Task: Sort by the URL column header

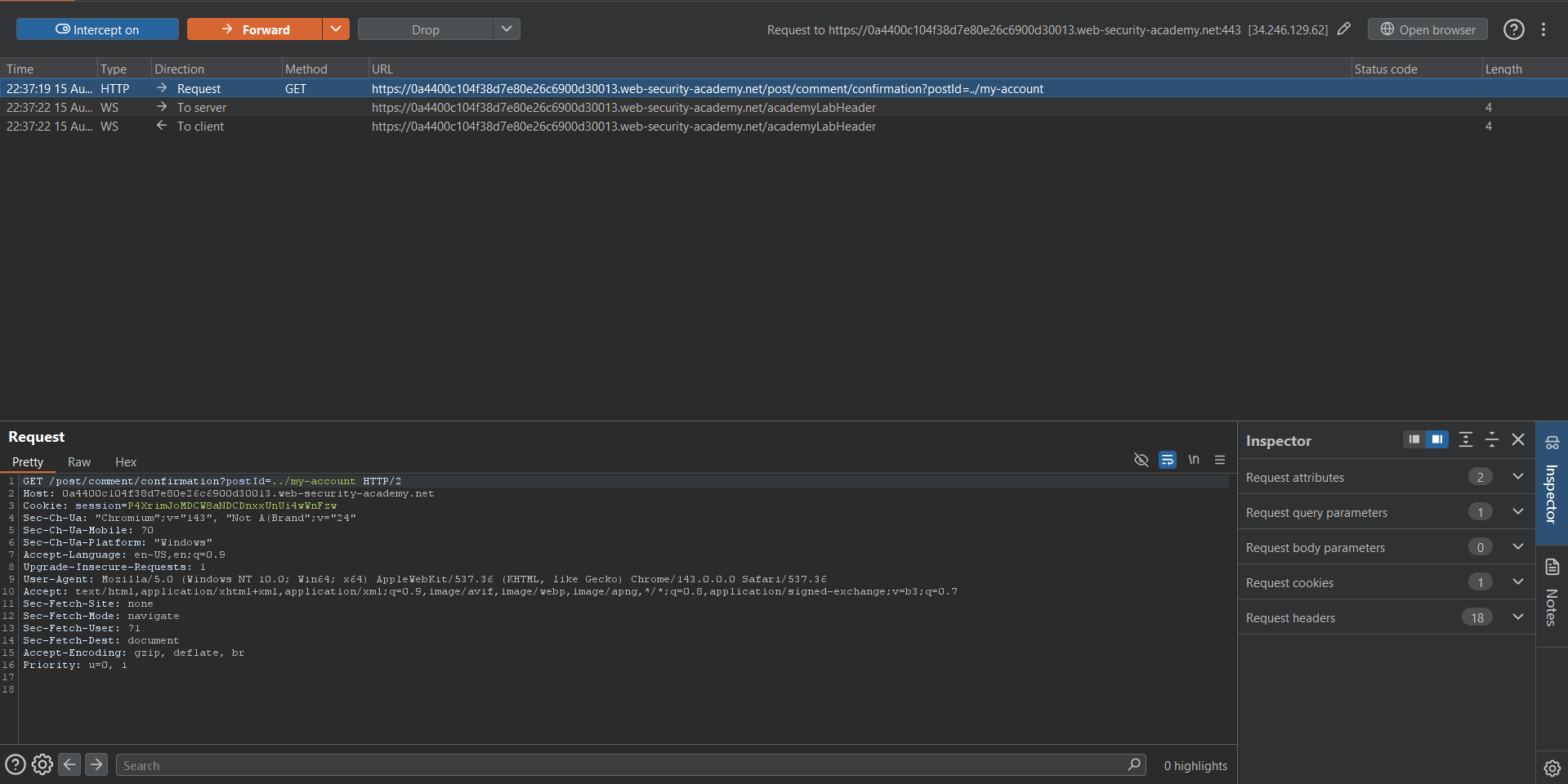Action: 860,69
